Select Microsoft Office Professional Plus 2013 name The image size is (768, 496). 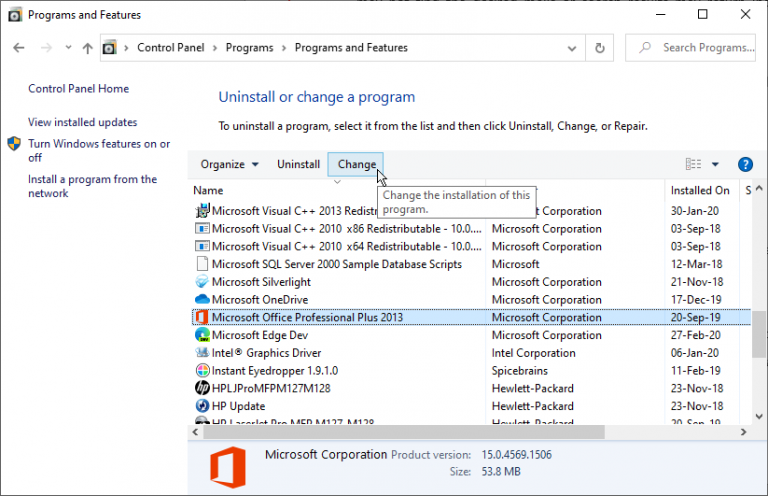307,317
